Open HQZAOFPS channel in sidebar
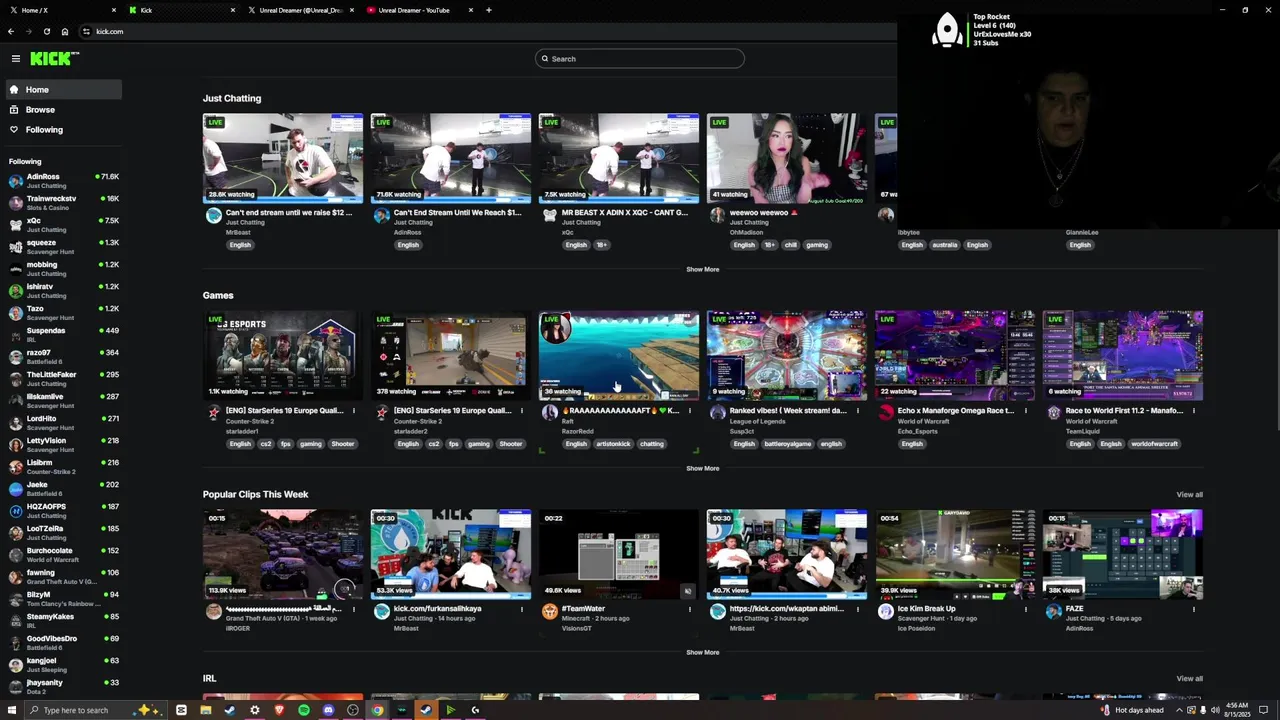The width and height of the screenshot is (1280, 720). click(63, 511)
